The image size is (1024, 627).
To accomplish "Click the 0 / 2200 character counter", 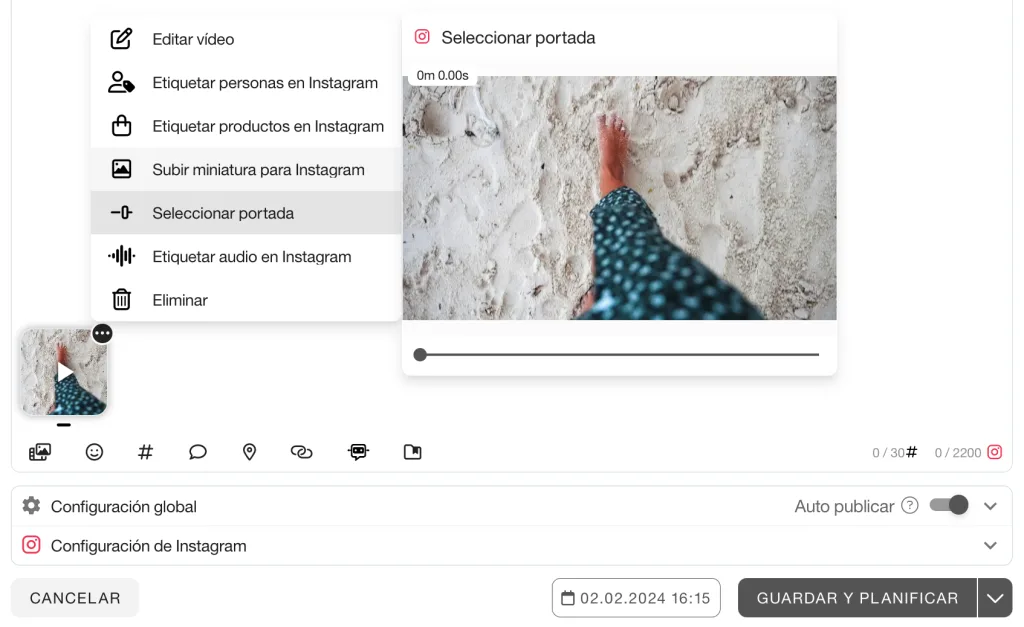I will tap(958, 453).
